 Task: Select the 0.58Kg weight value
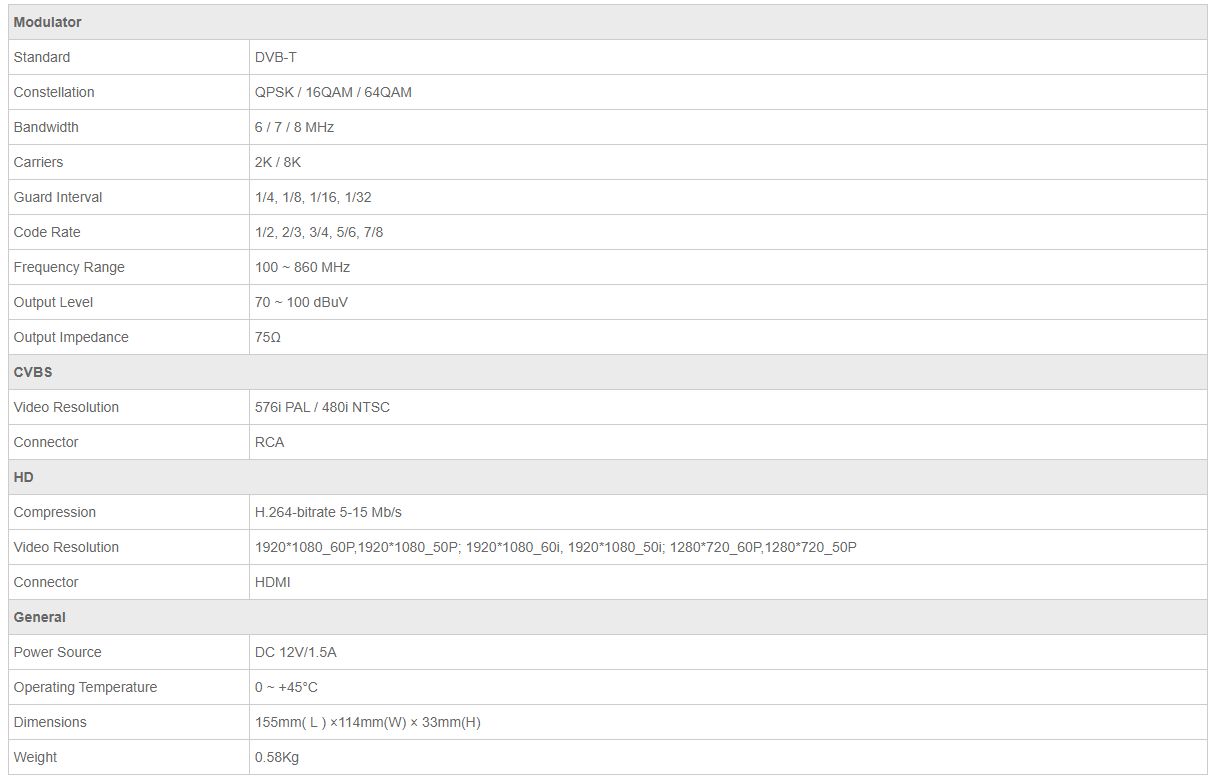point(277,757)
